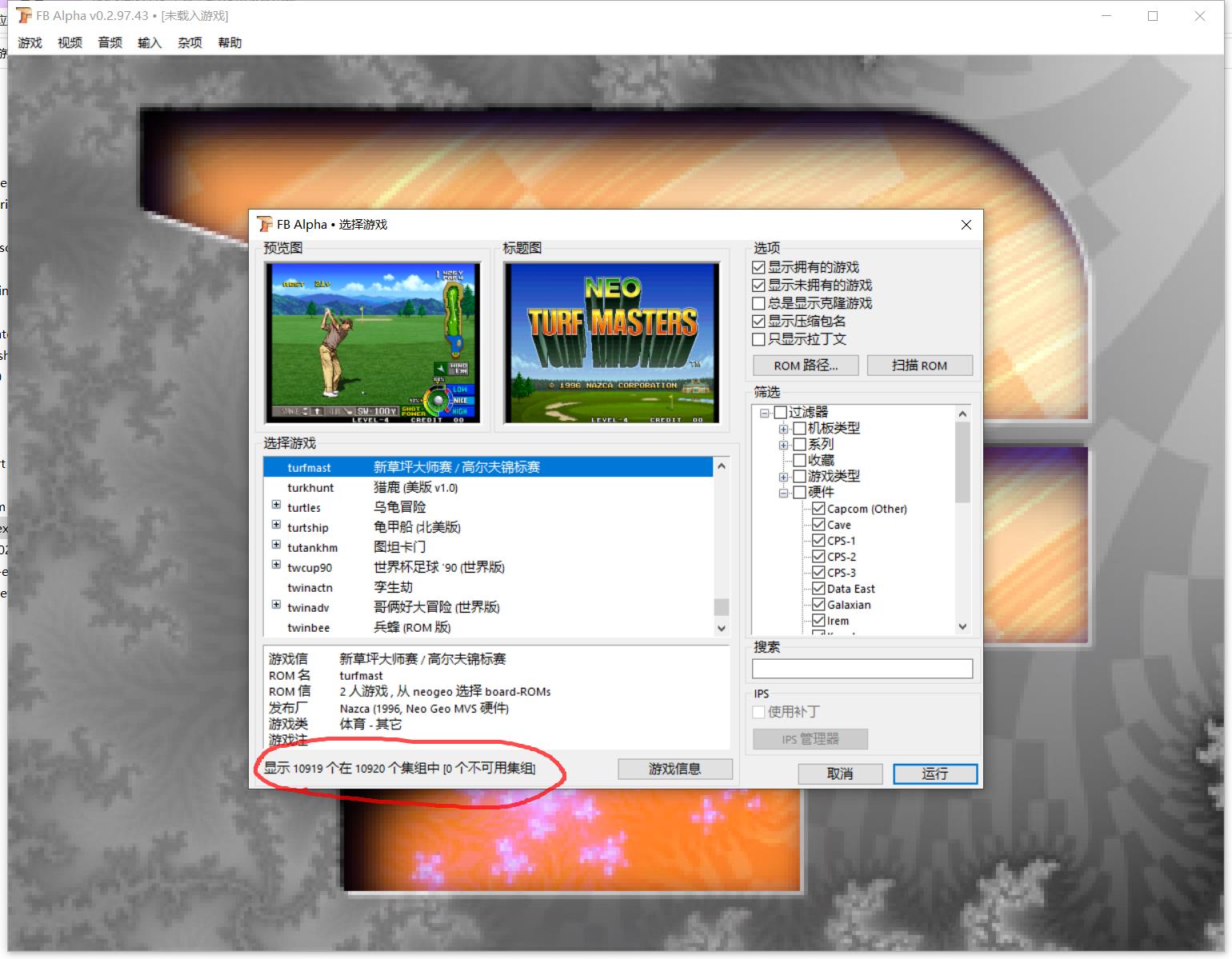The image size is (1232, 959).
Task: Click the 游戏信息 button
Action: pos(675,769)
